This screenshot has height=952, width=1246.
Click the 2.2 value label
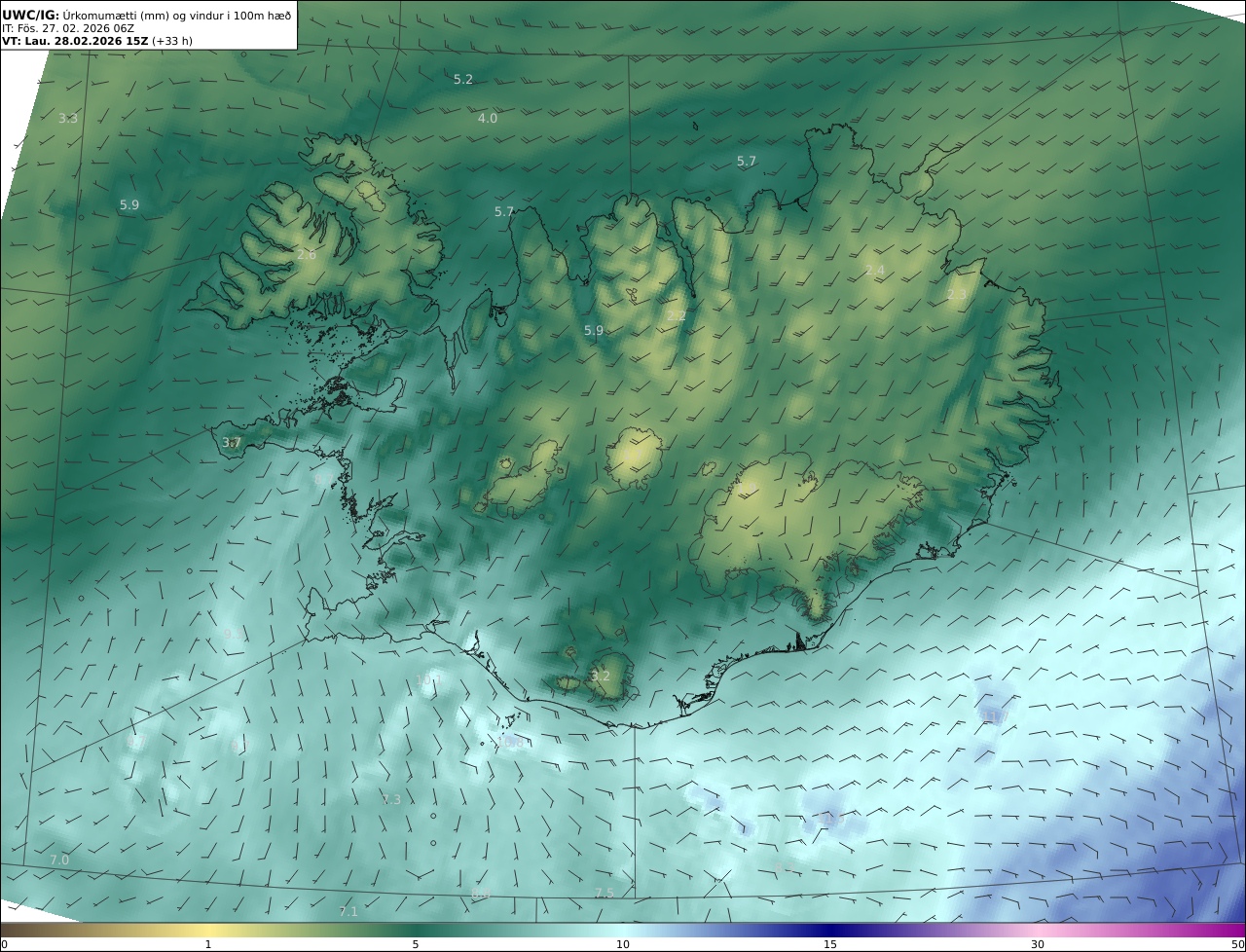tap(677, 316)
